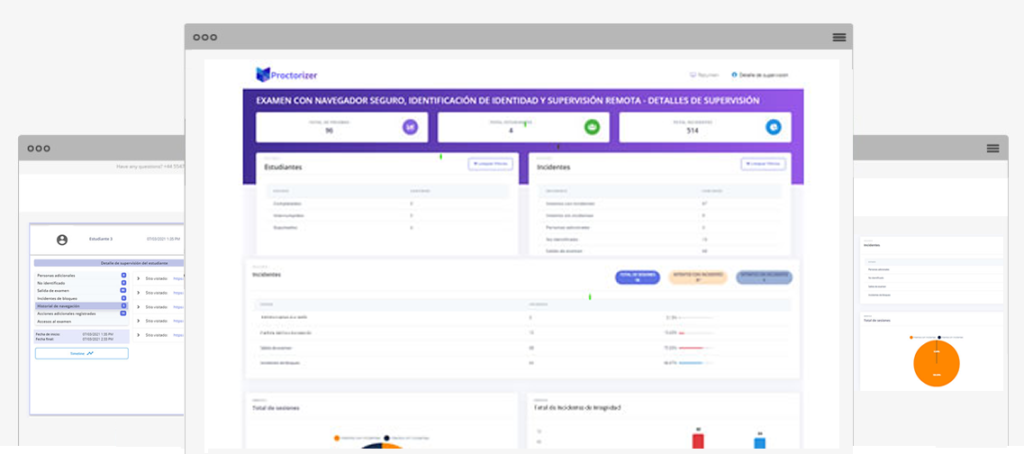
Task: Click dark legend dot in Total de sesiones chart
Action: point(387,438)
